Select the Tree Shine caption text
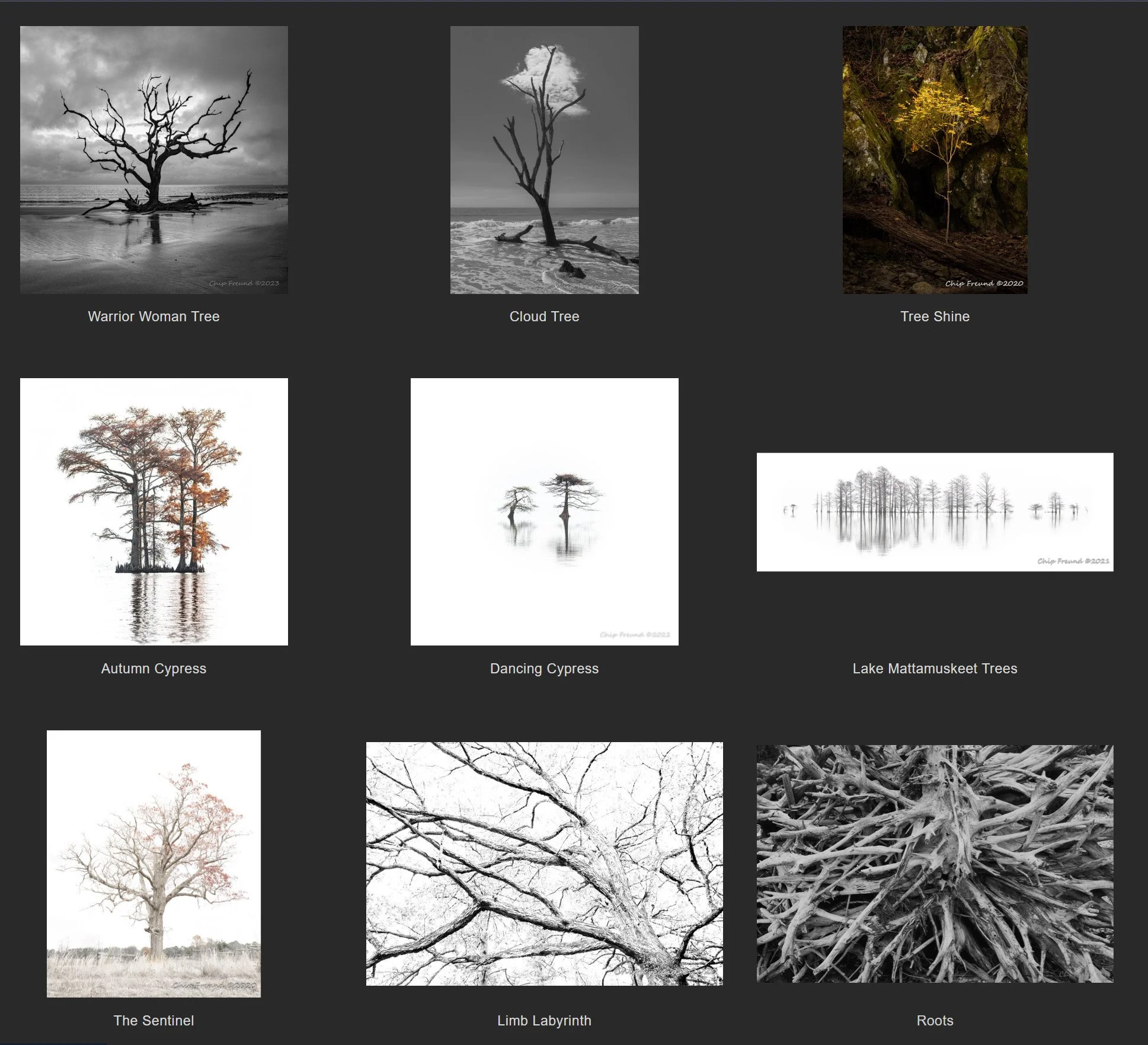Viewport: 1148px width, 1045px height. 935,317
